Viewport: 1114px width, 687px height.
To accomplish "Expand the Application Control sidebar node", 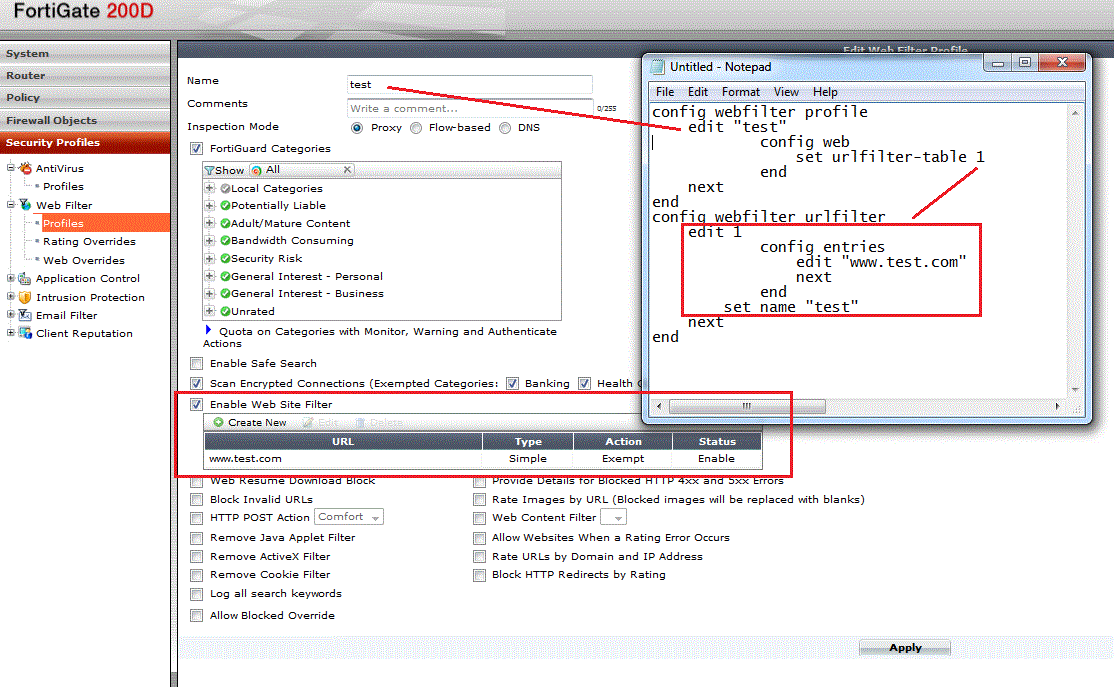I will pyautogui.click(x=11, y=278).
